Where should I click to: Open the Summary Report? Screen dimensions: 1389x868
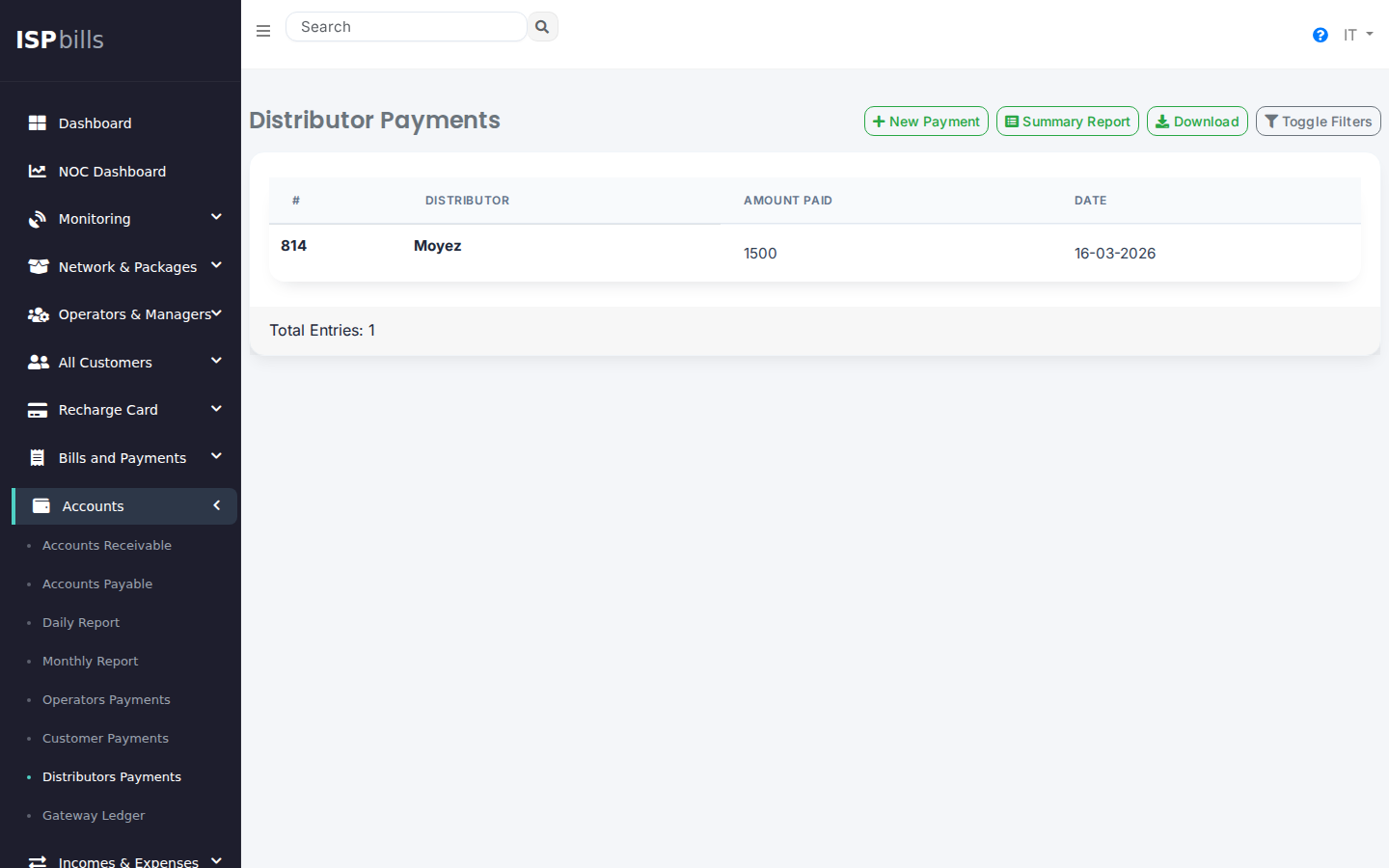[x=1067, y=122]
